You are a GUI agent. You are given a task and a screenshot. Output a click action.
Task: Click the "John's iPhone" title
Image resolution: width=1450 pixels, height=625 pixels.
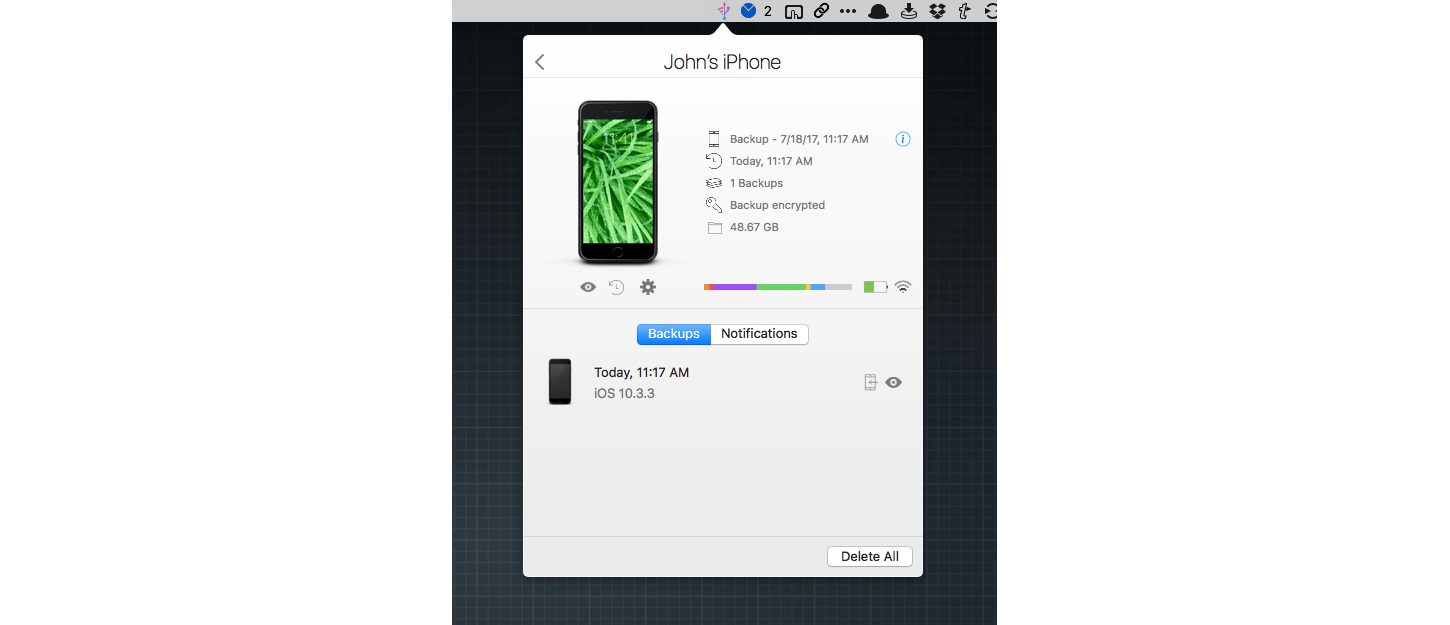pos(722,62)
